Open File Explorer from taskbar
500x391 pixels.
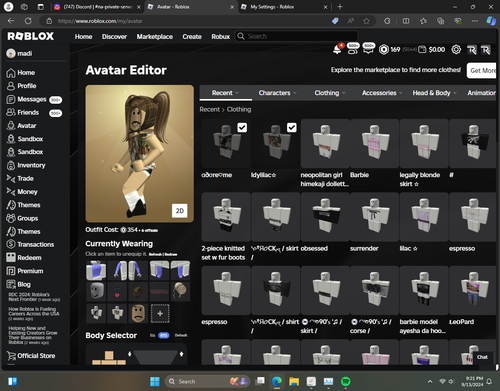coord(294,381)
